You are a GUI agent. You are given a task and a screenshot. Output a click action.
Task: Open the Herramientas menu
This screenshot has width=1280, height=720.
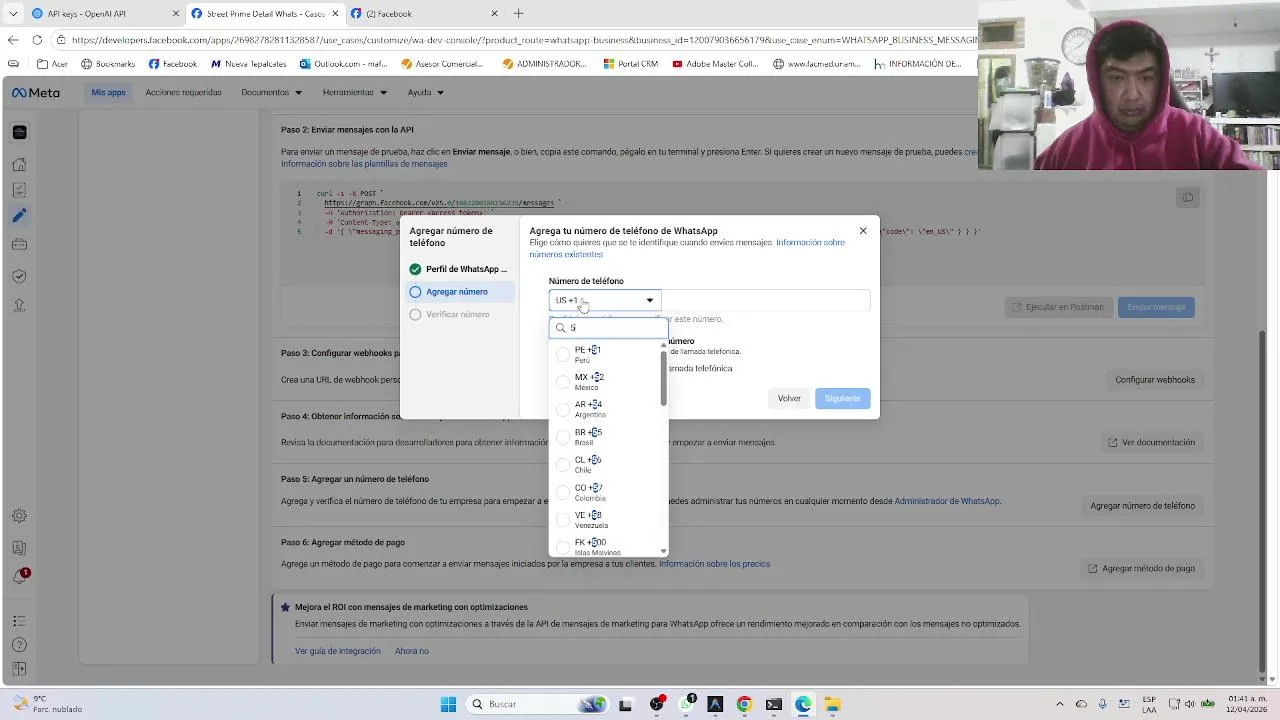coord(354,92)
